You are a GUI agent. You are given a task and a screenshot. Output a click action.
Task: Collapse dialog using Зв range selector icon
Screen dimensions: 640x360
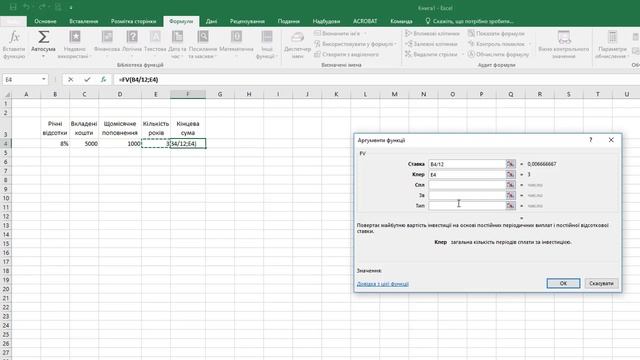tap(511, 196)
